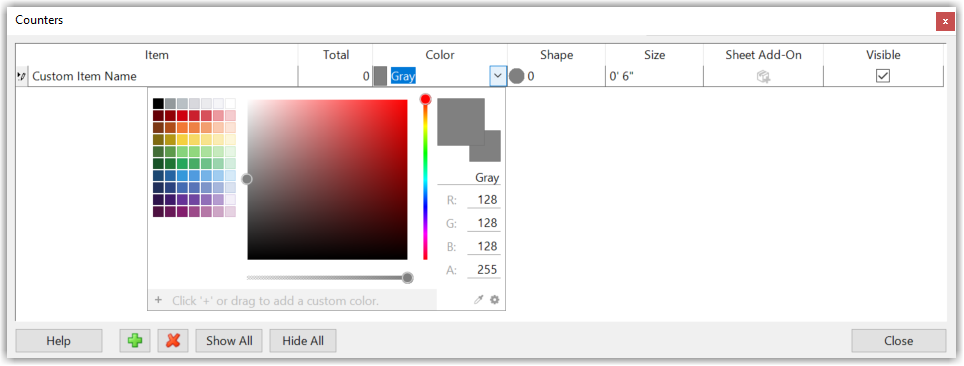964x366 pixels.
Task: Click the Sheet Add-On icon for Custom Item Name
Action: coord(764,77)
